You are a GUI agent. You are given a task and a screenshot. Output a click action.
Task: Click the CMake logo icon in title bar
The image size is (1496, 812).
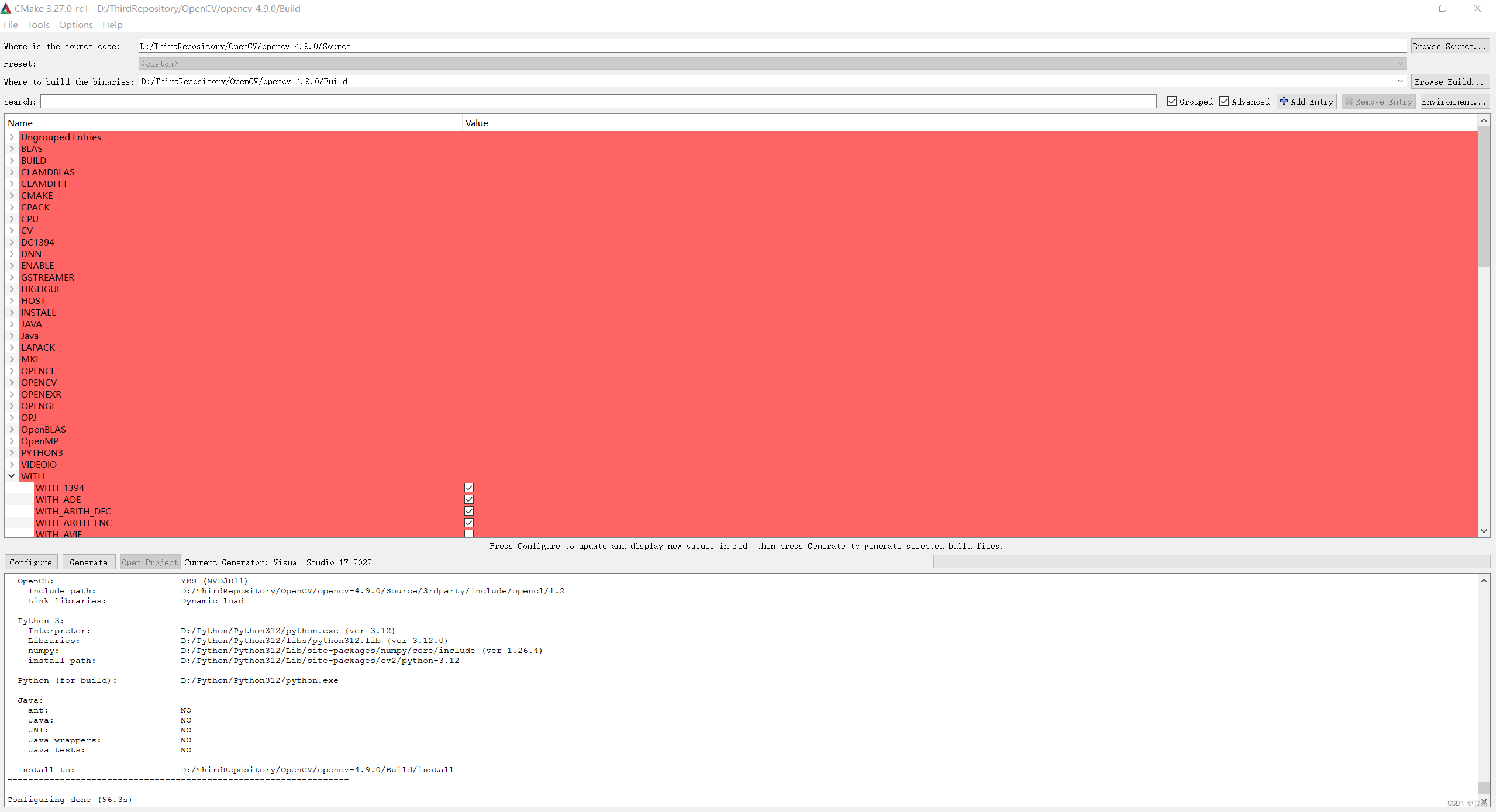coord(6,8)
